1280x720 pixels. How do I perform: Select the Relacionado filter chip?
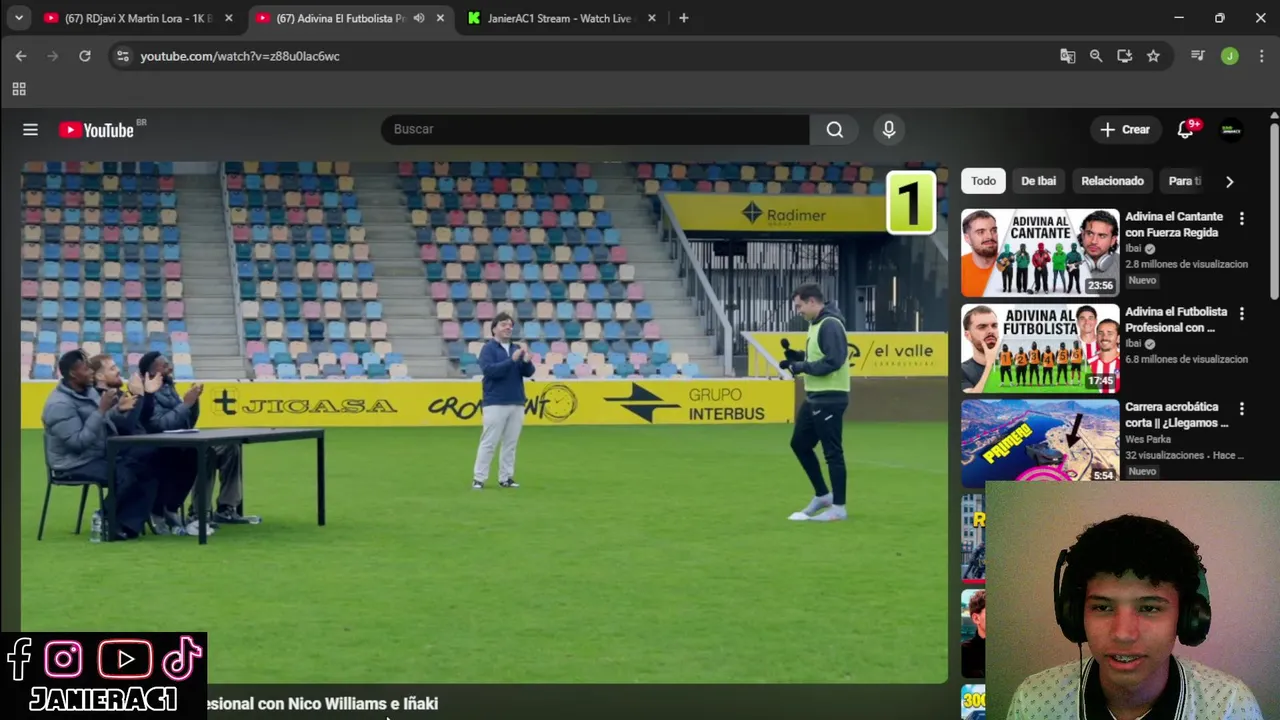(1112, 181)
